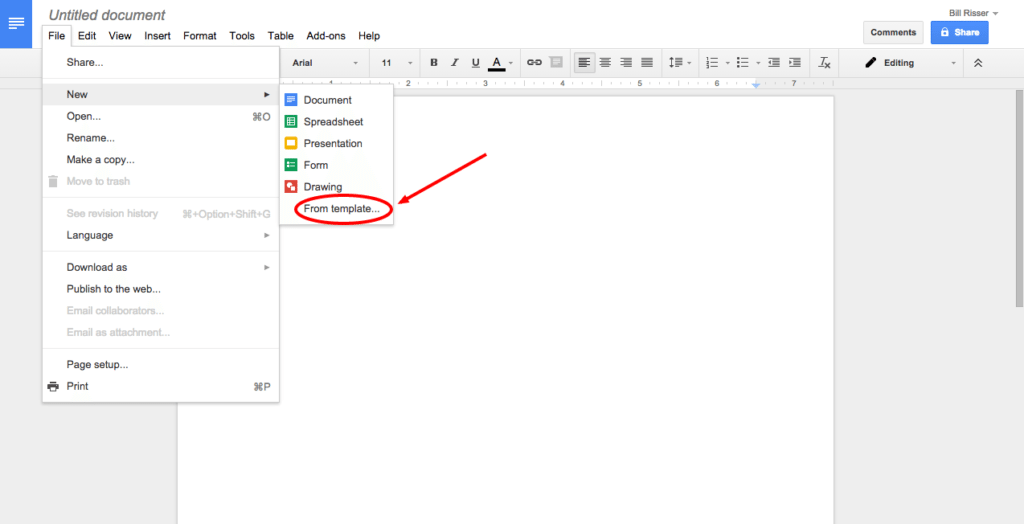Screen dimensions: 1024x524
Task: Open the text color picker
Action: (x=497, y=63)
